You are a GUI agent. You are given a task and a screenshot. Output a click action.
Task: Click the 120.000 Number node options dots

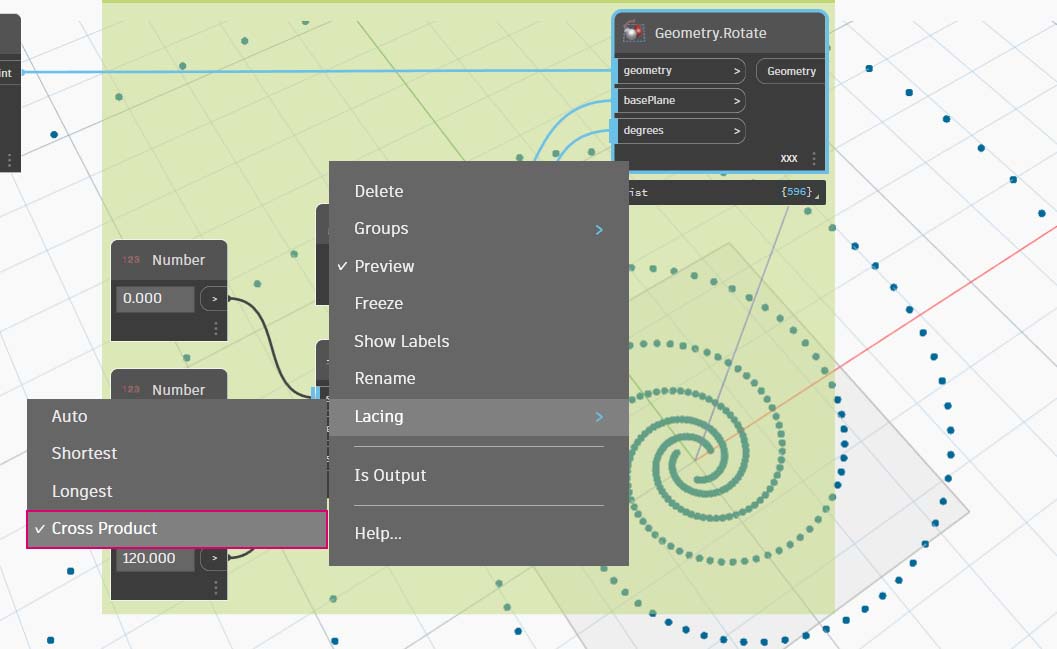(x=215, y=588)
